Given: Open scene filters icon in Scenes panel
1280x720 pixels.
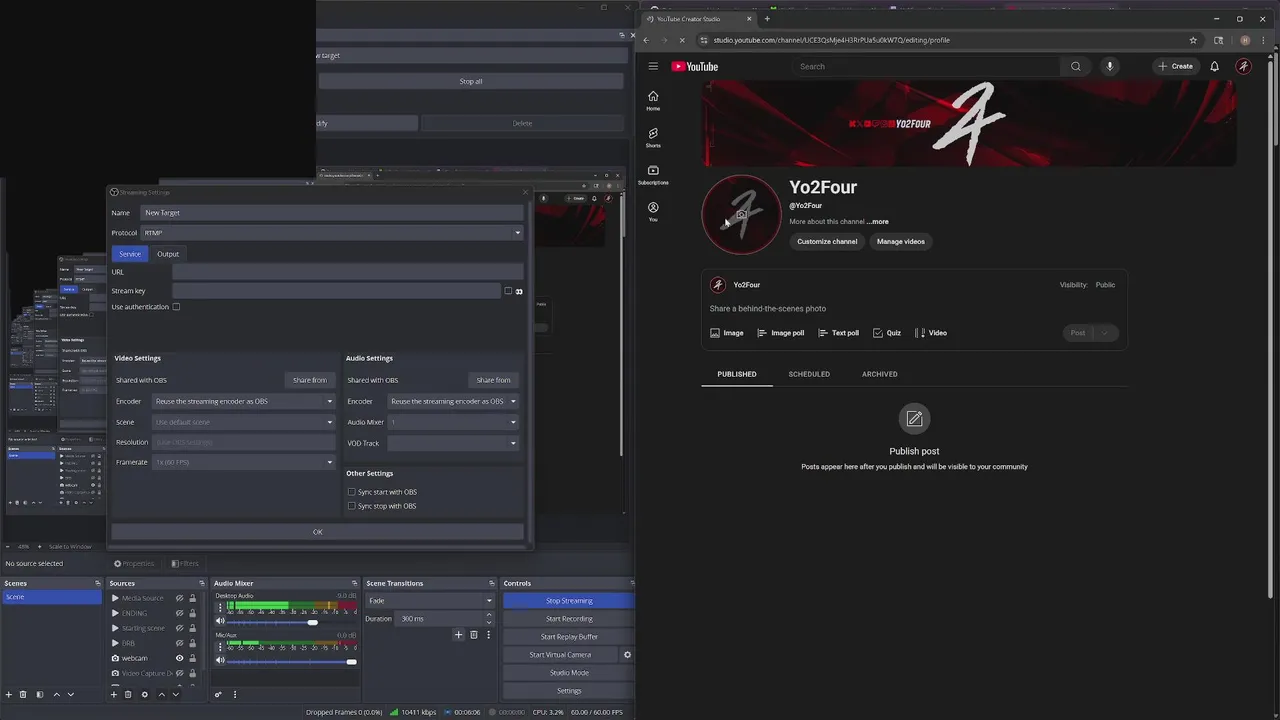Looking at the screenshot, I should 40,694.
